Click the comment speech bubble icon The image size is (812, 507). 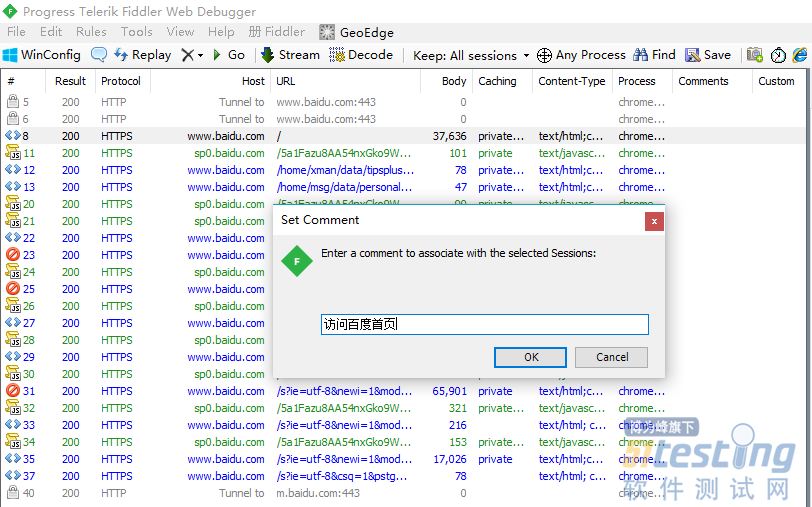(98, 55)
